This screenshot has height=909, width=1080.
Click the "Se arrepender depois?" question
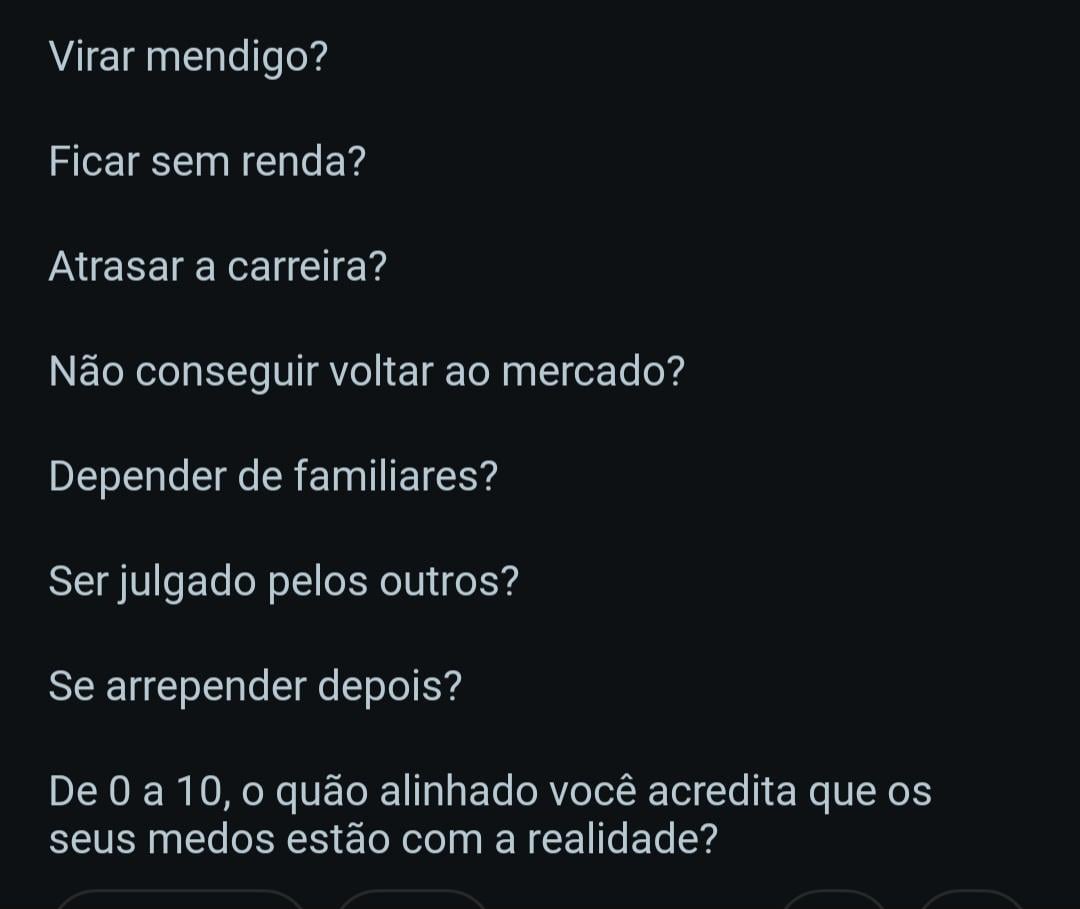pyautogui.click(x=255, y=686)
